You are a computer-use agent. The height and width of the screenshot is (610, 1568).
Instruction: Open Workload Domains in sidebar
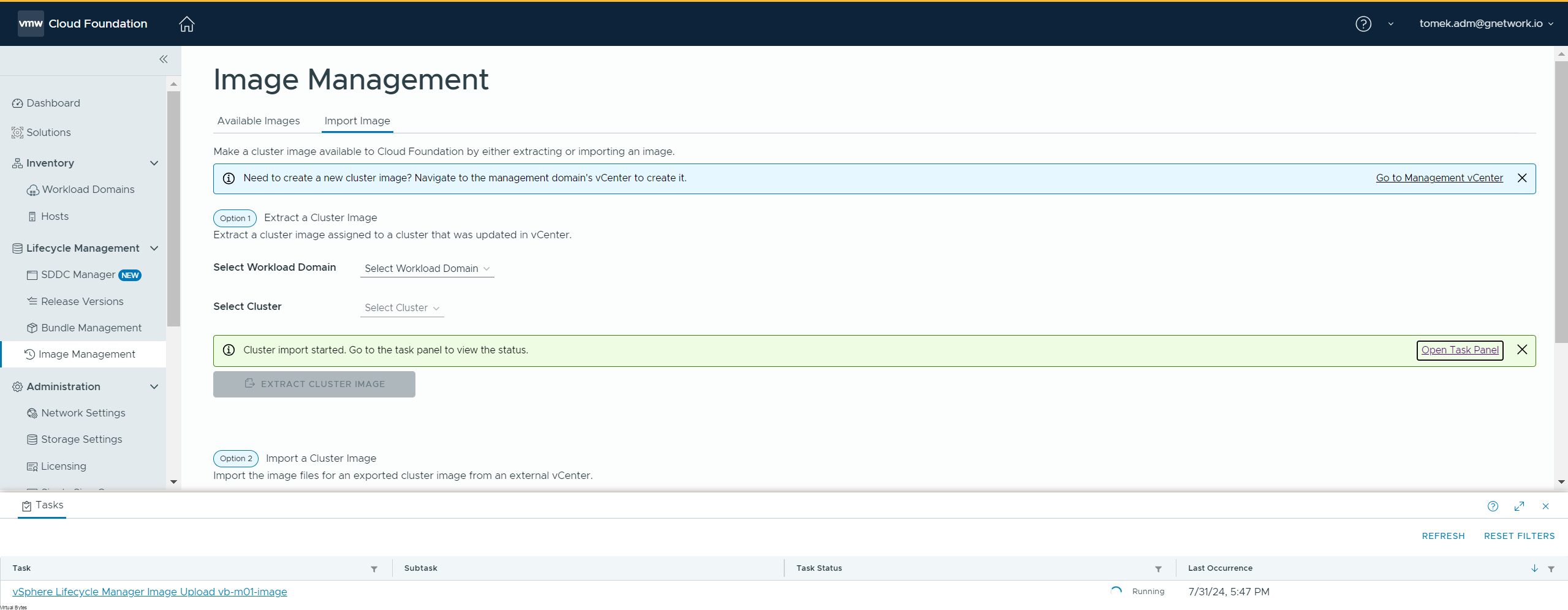pyautogui.click(x=80, y=190)
